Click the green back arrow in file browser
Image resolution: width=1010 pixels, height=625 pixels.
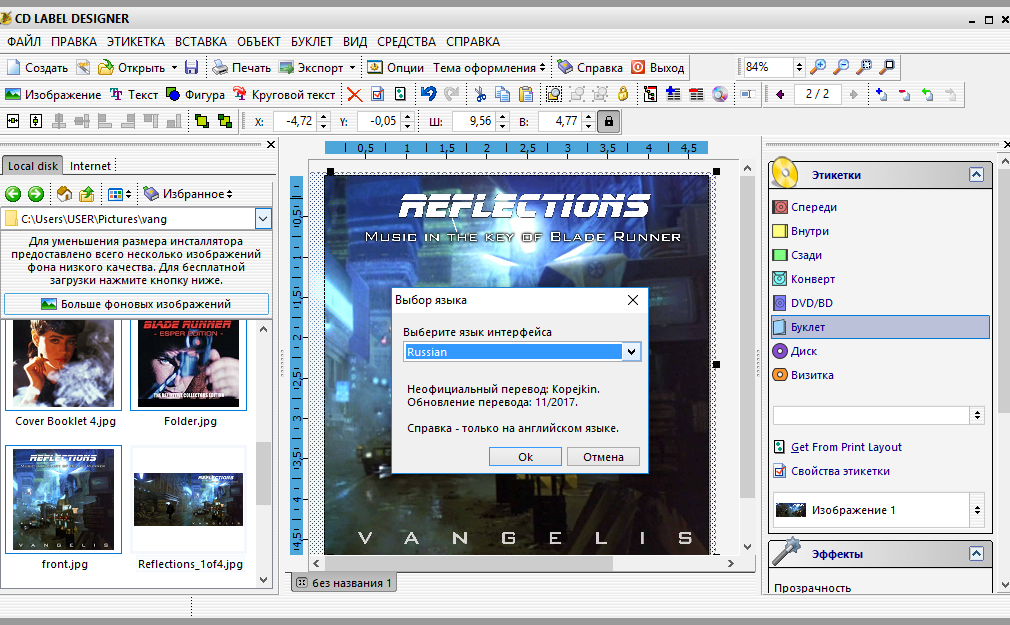pyautogui.click(x=13, y=193)
